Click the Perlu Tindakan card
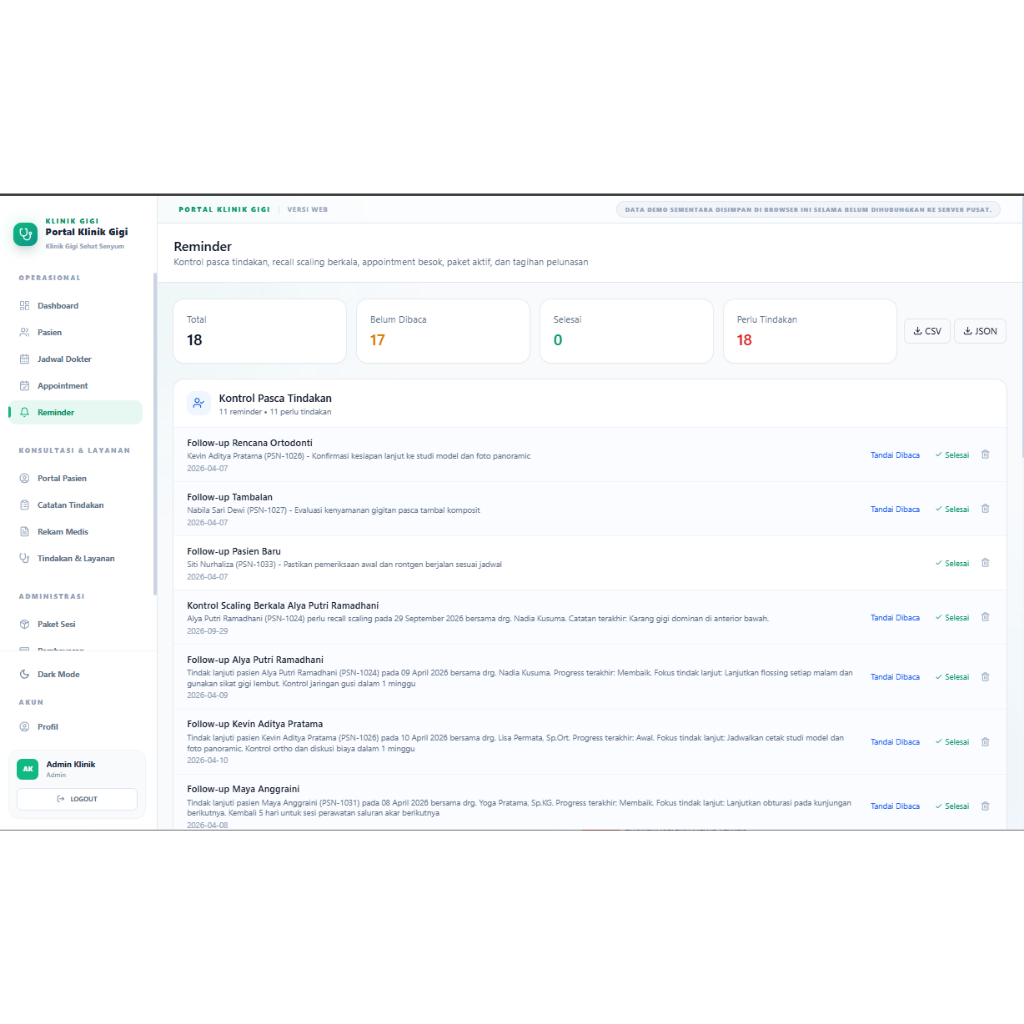The height and width of the screenshot is (1024, 1024). coord(810,331)
